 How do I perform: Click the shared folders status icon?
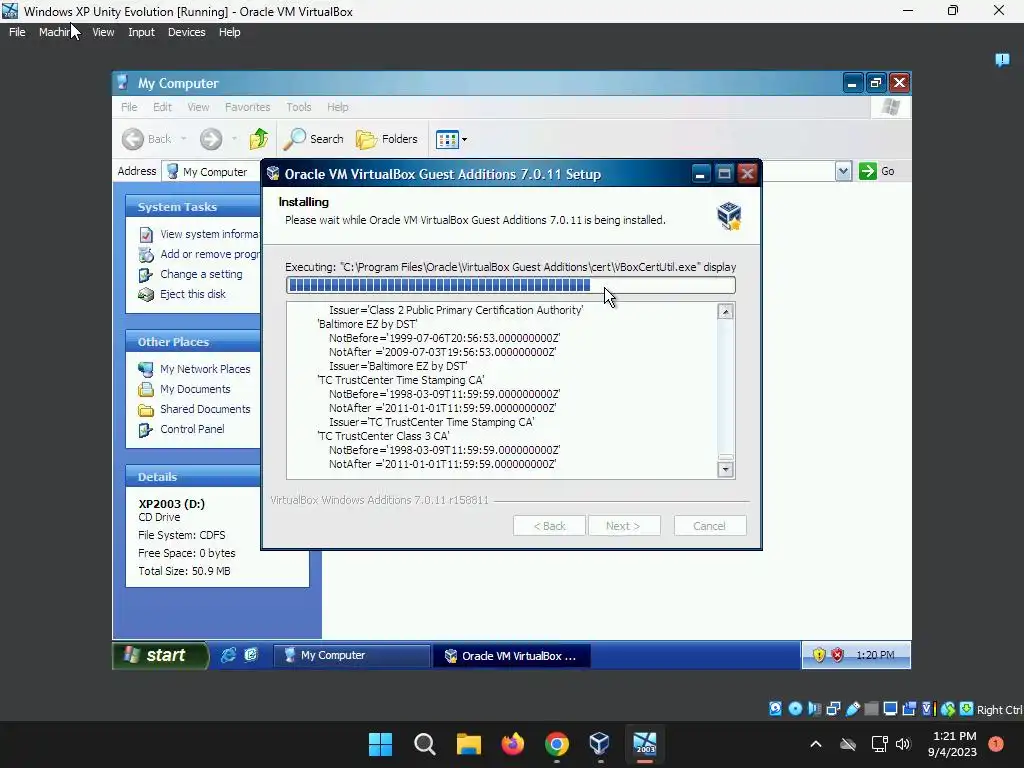871,709
